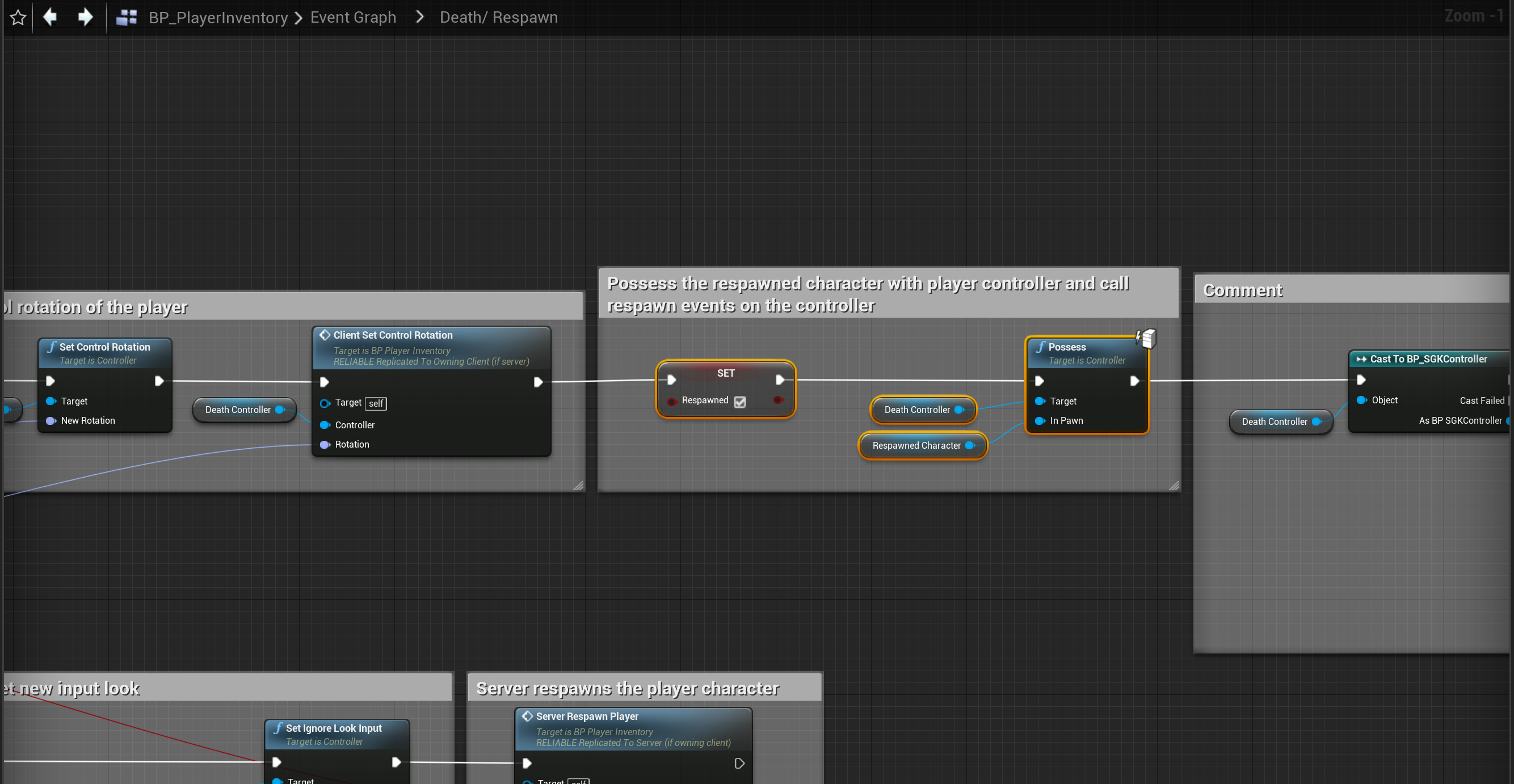This screenshot has width=1514, height=784.
Task: Toggle the Respawned checkbox in SET node
Action: tap(740, 402)
